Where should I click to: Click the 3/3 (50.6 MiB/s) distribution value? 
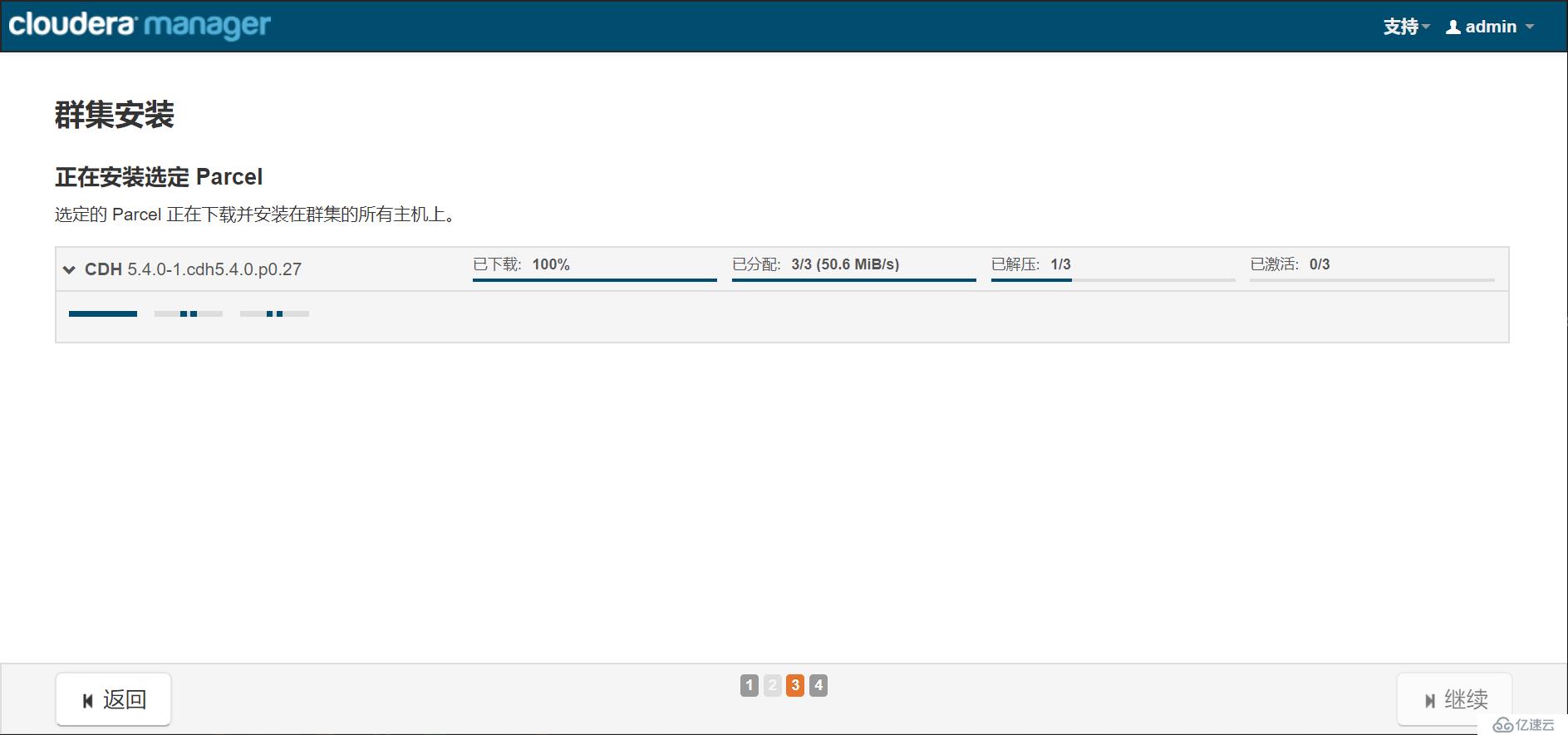tap(845, 264)
